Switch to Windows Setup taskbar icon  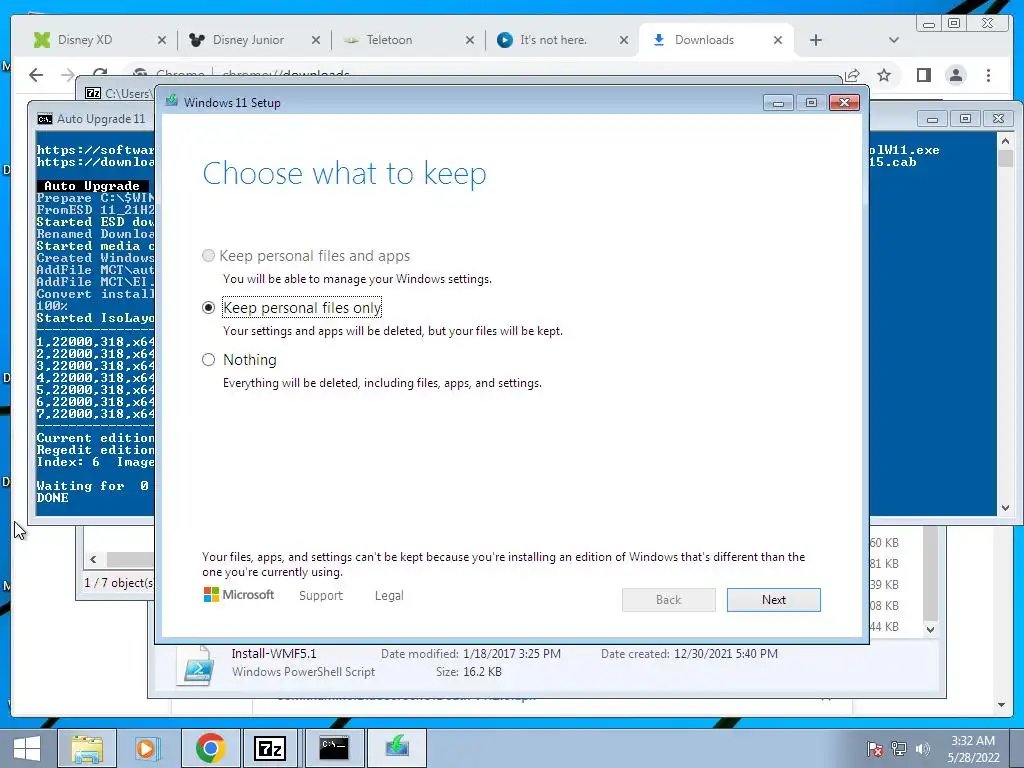(396, 748)
